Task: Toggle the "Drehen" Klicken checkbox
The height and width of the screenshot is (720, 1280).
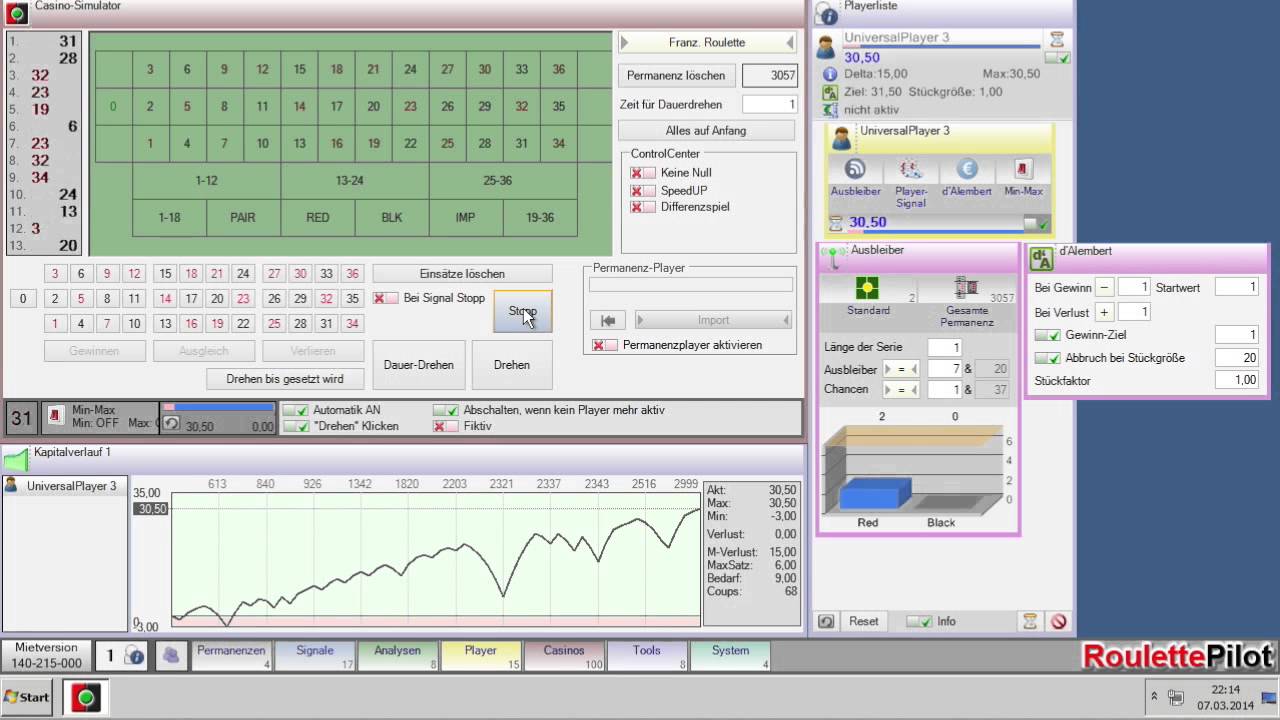Action: pyautogui.click(x=295, y=426)
